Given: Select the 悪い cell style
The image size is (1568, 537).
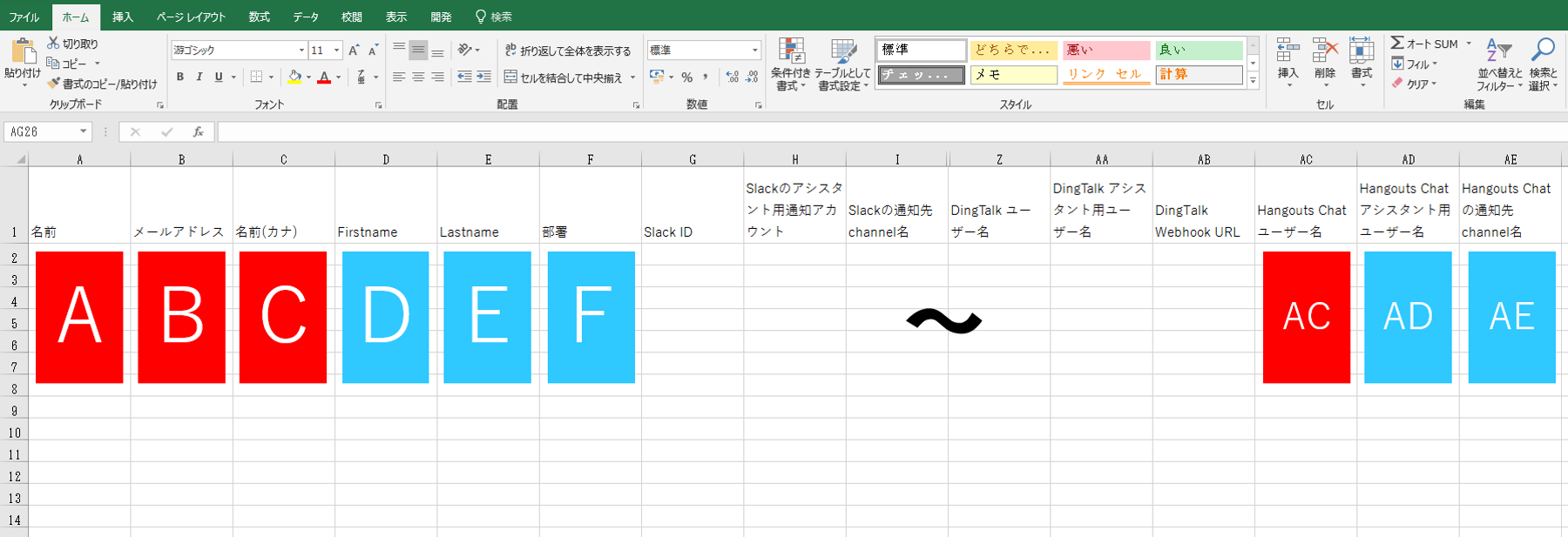Looking at the screenshot, I should 1105,50.
